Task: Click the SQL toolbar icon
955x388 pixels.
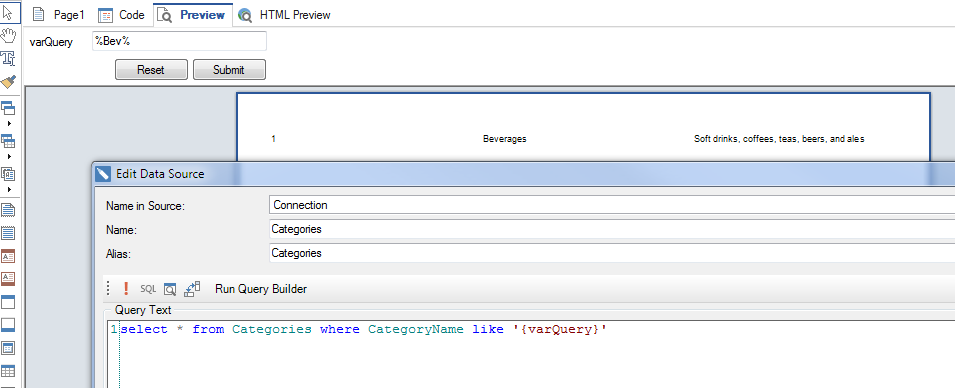Action: (148, 289)
